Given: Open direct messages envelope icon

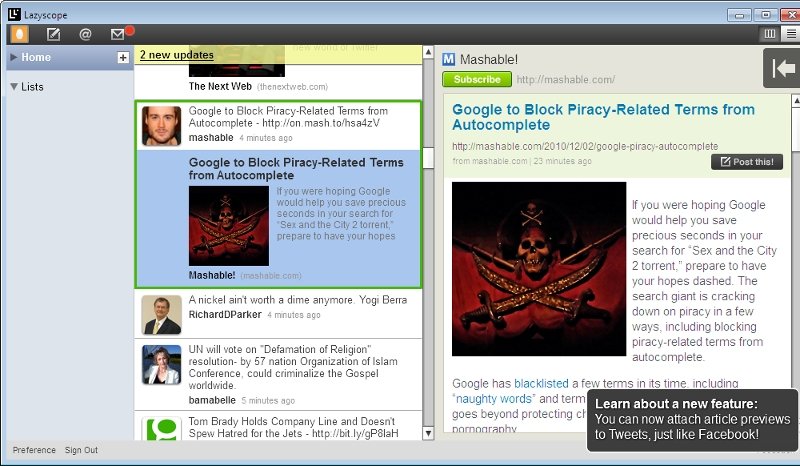Looking at the screenshot, I should [118, 34].
